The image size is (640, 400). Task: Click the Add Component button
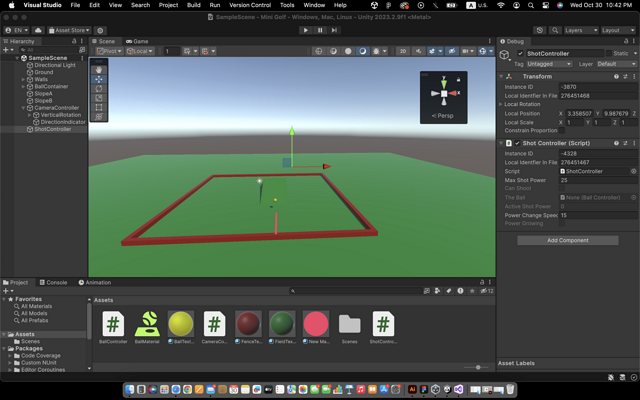(x=567, y=240)
